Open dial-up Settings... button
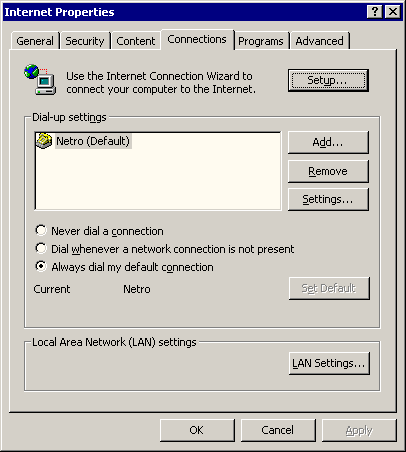The image size is (406, 452). [328, 199]
